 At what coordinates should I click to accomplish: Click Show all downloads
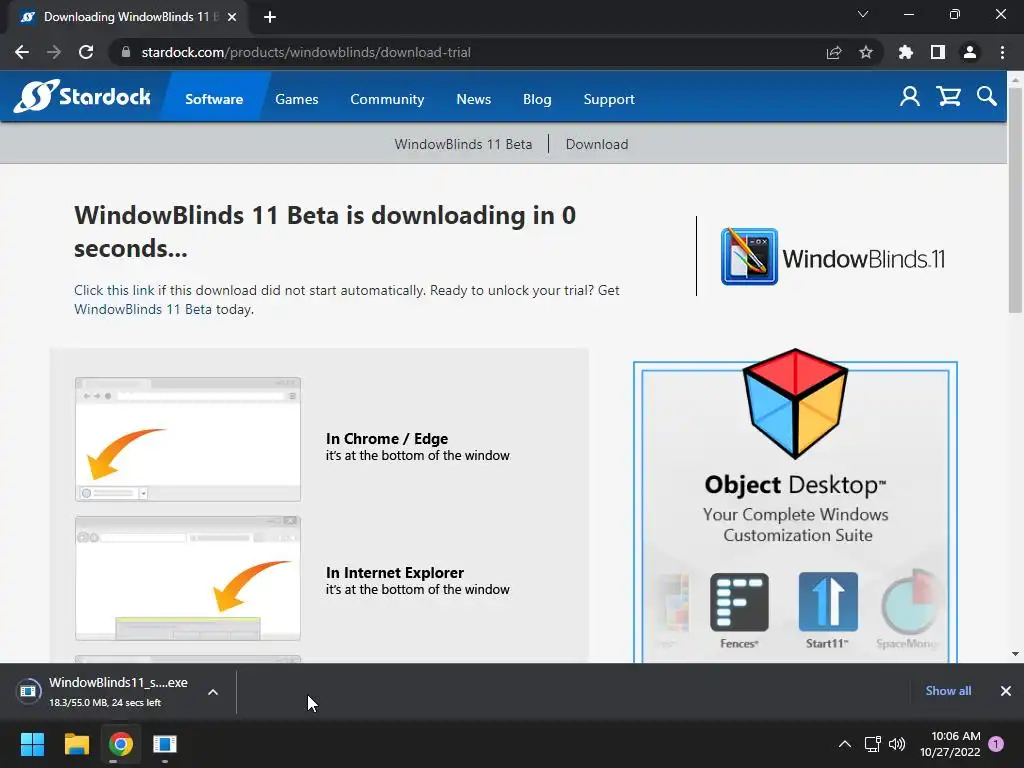pos(948,691)
